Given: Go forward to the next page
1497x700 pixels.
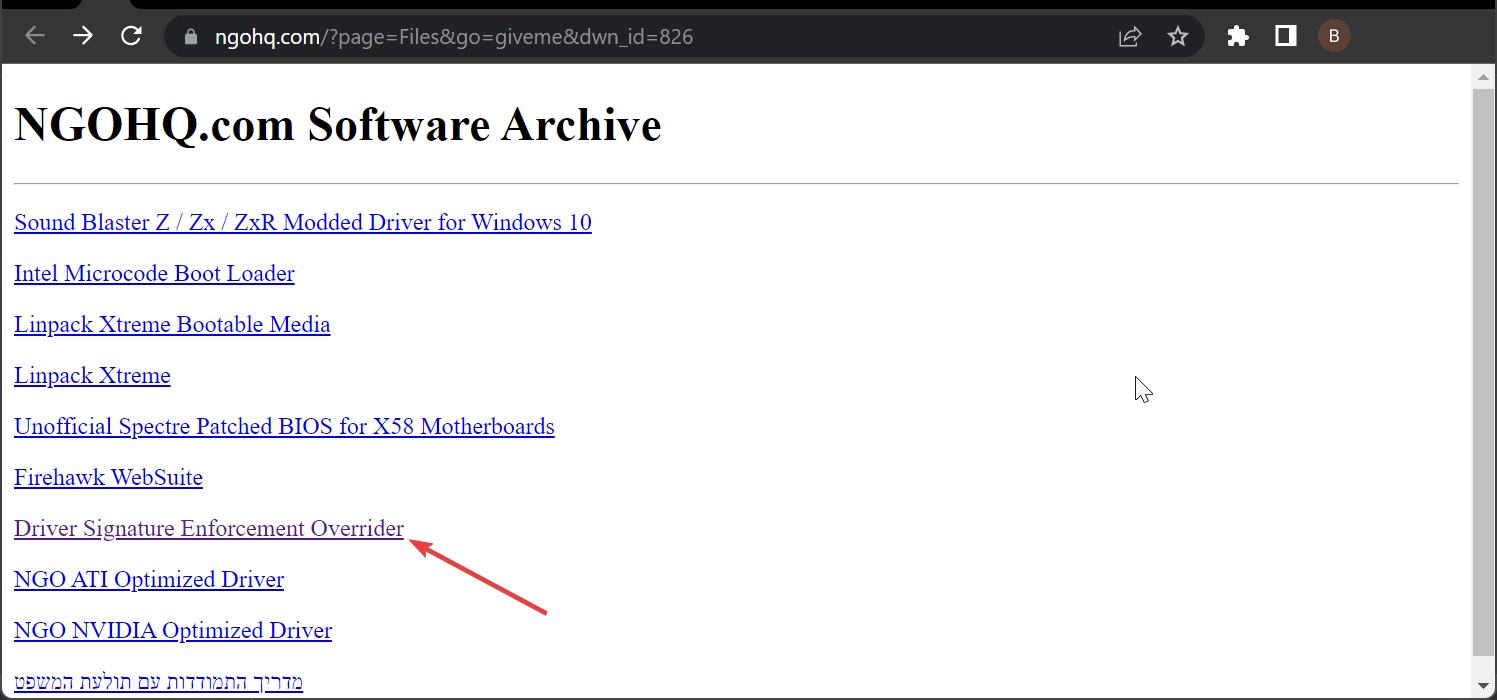Looking at the screenshot, I should [x=83, y=37].
